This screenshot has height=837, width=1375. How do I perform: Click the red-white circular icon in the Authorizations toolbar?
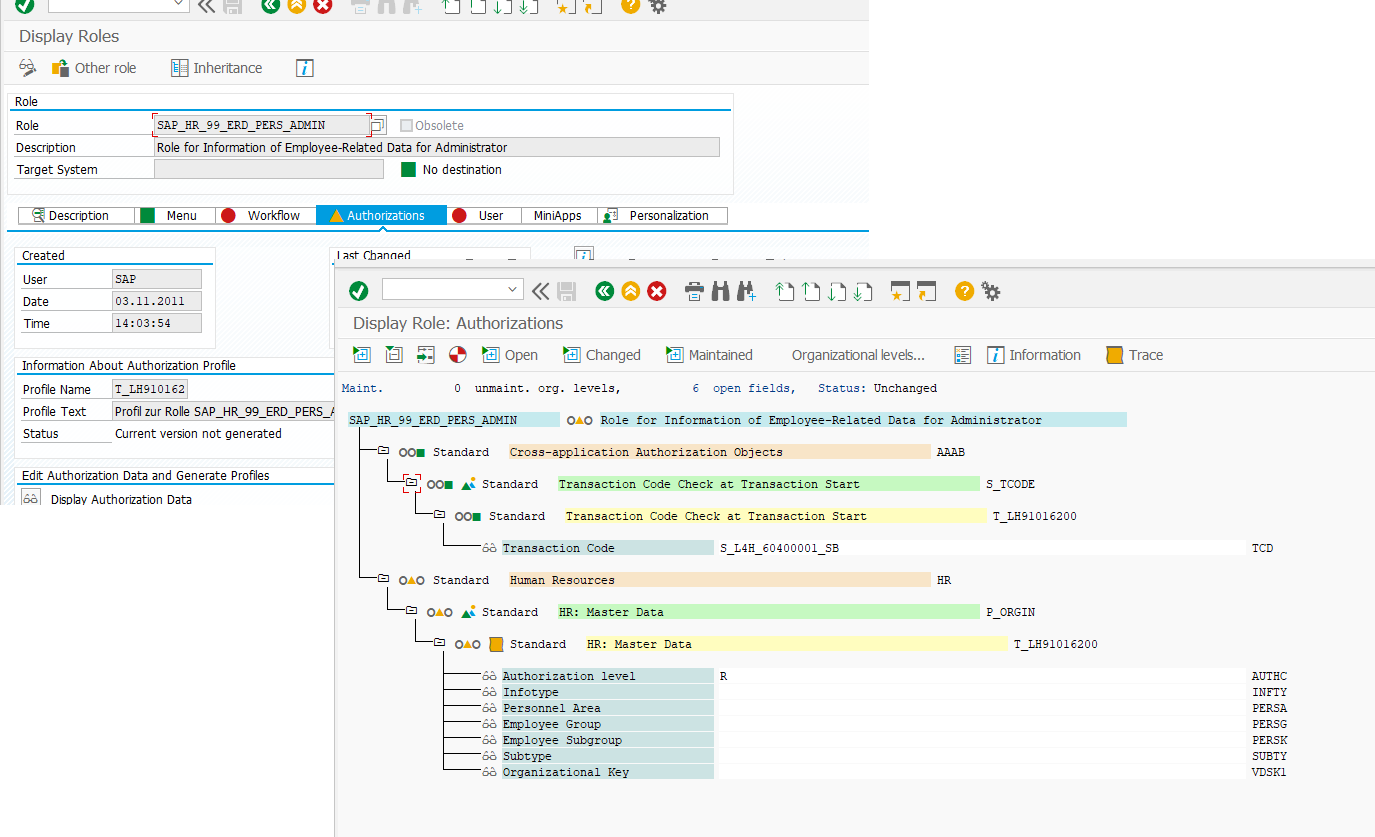click(457, 355)
